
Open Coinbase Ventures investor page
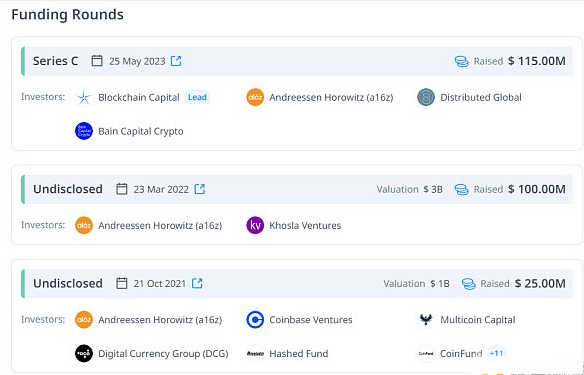click(311, 320)
